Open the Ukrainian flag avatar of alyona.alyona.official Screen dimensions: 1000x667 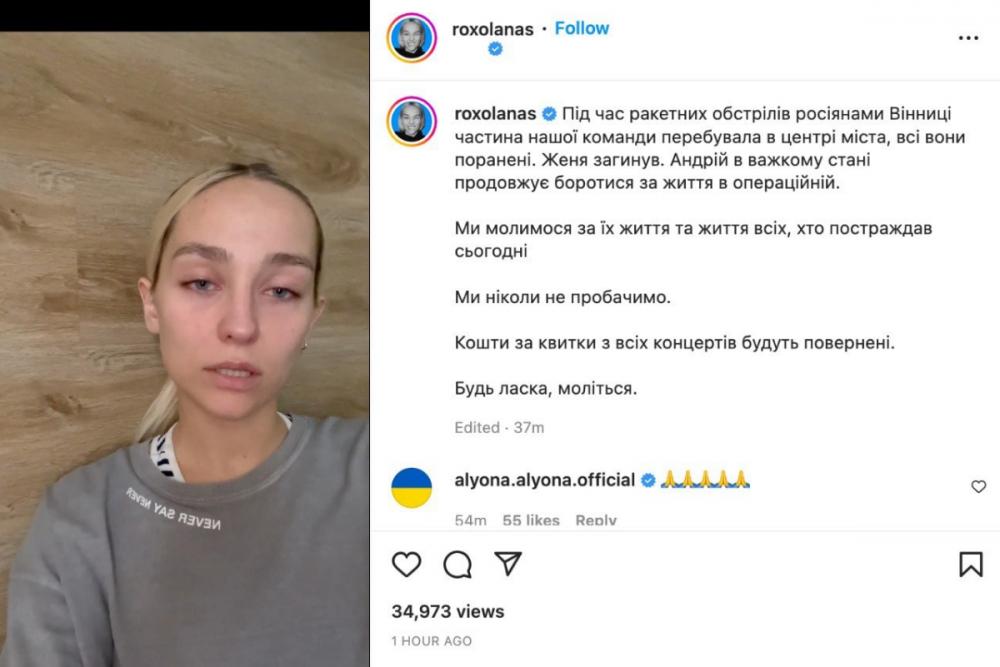point(411,488)
